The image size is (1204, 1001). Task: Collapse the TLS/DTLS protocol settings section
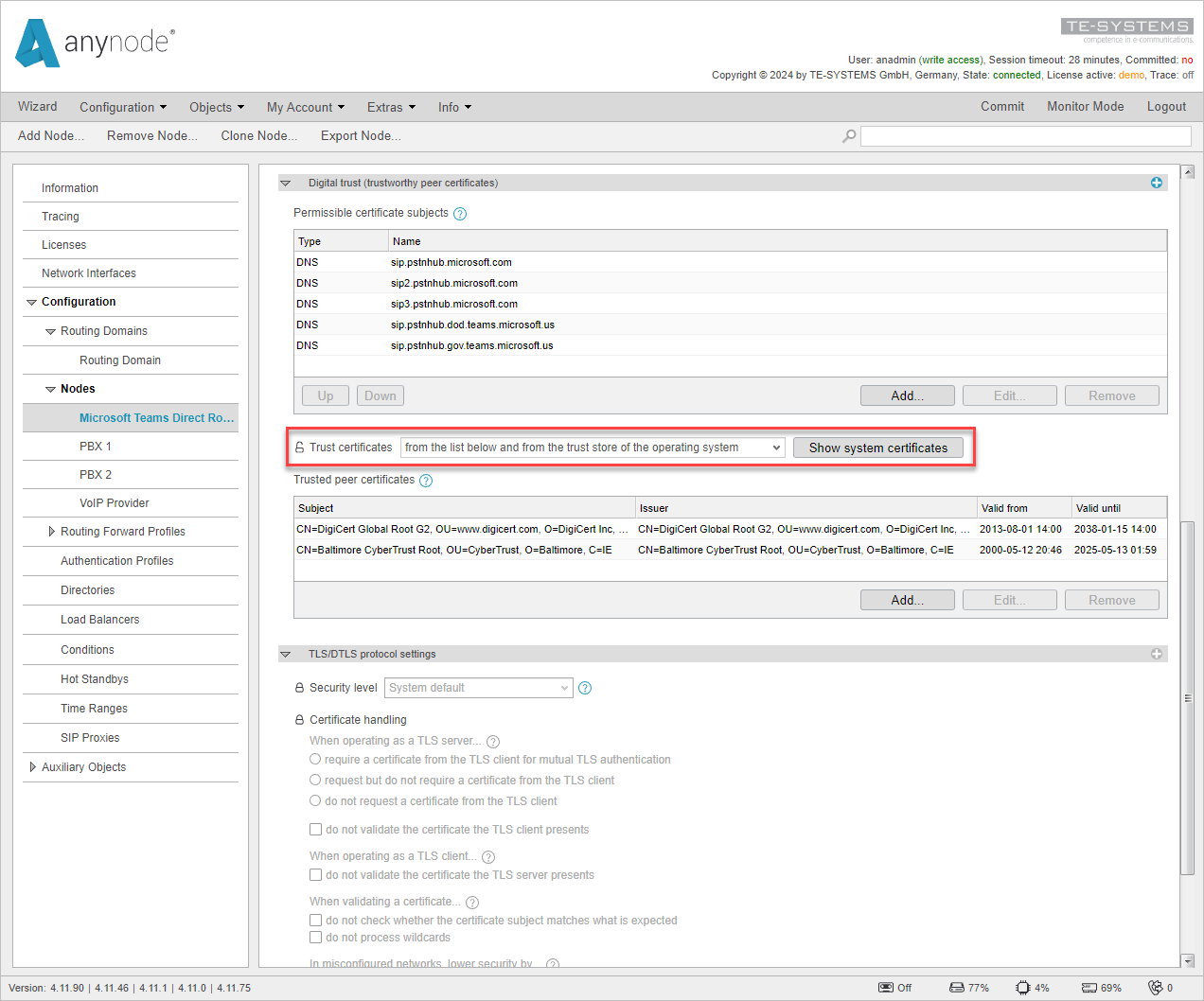(285, 655)
